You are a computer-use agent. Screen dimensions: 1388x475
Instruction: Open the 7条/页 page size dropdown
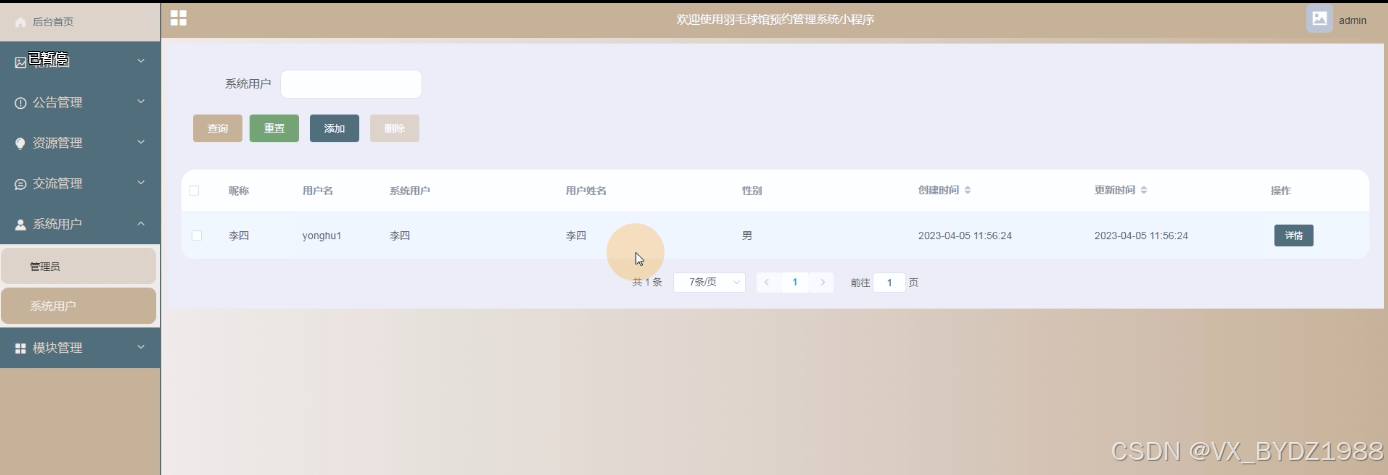(x=710, y=282)
